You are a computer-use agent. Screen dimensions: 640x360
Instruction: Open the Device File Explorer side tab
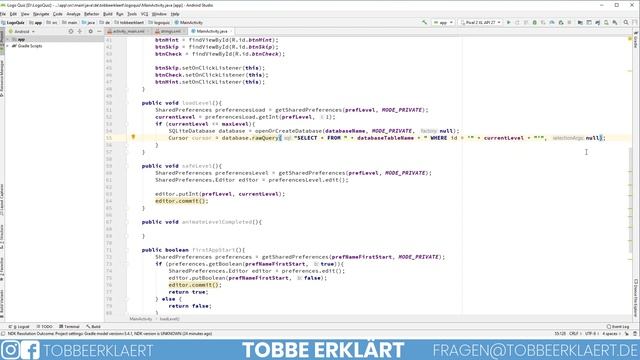pos(636,298)
